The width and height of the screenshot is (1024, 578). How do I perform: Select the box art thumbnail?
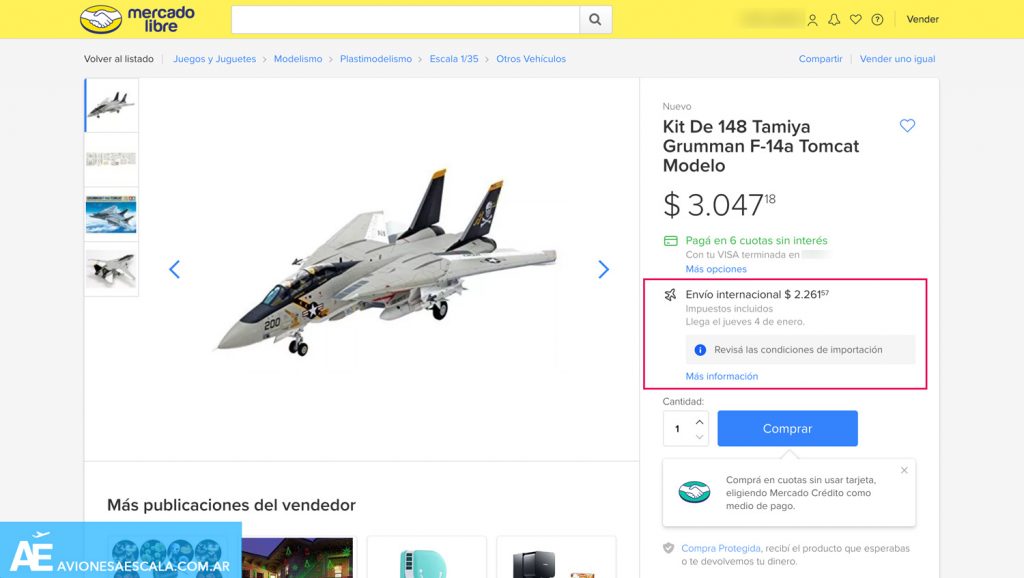(111, 214)
